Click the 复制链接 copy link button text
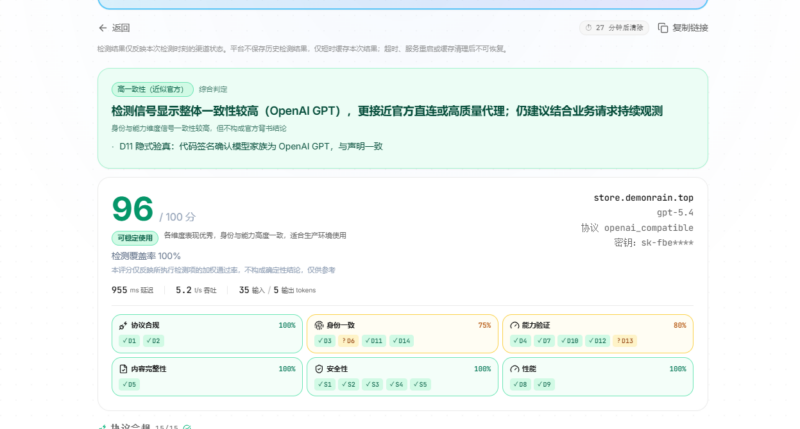 click(690, 28)
